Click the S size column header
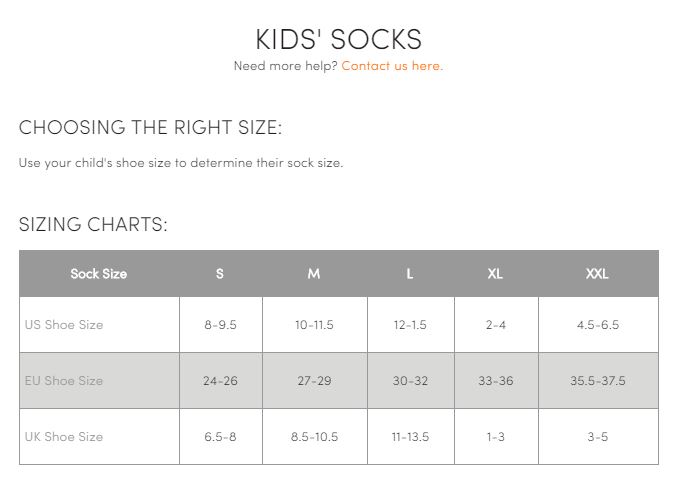Viewport: 681px width, 484px height. [x=220, y=274]
